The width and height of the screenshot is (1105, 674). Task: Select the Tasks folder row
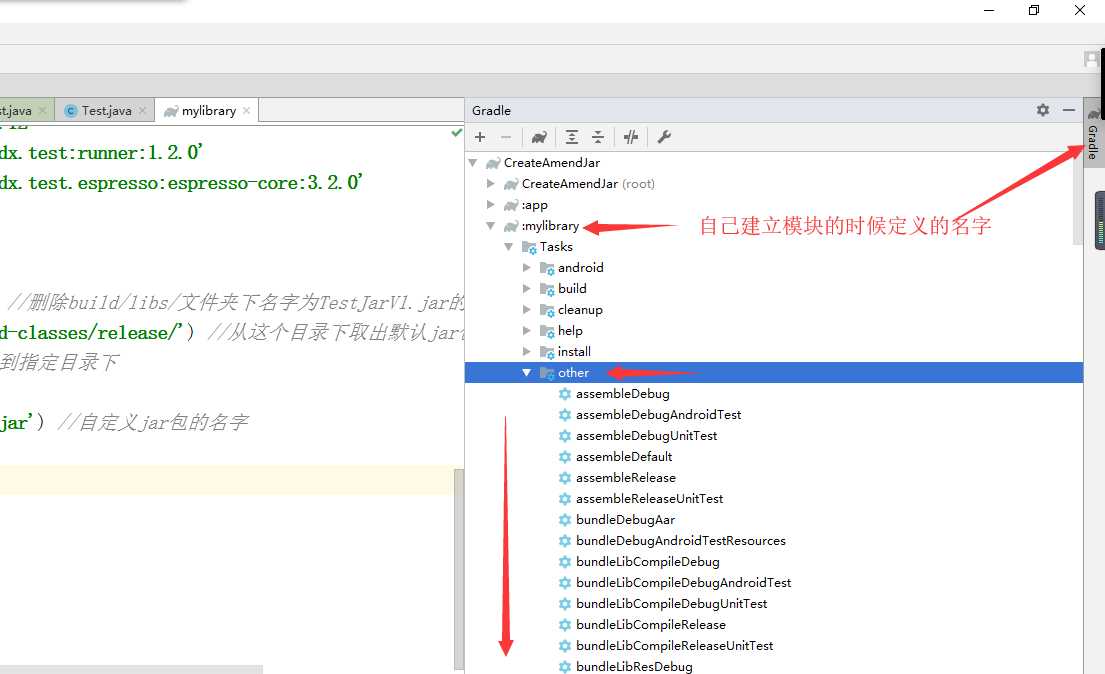coord(556,247)
